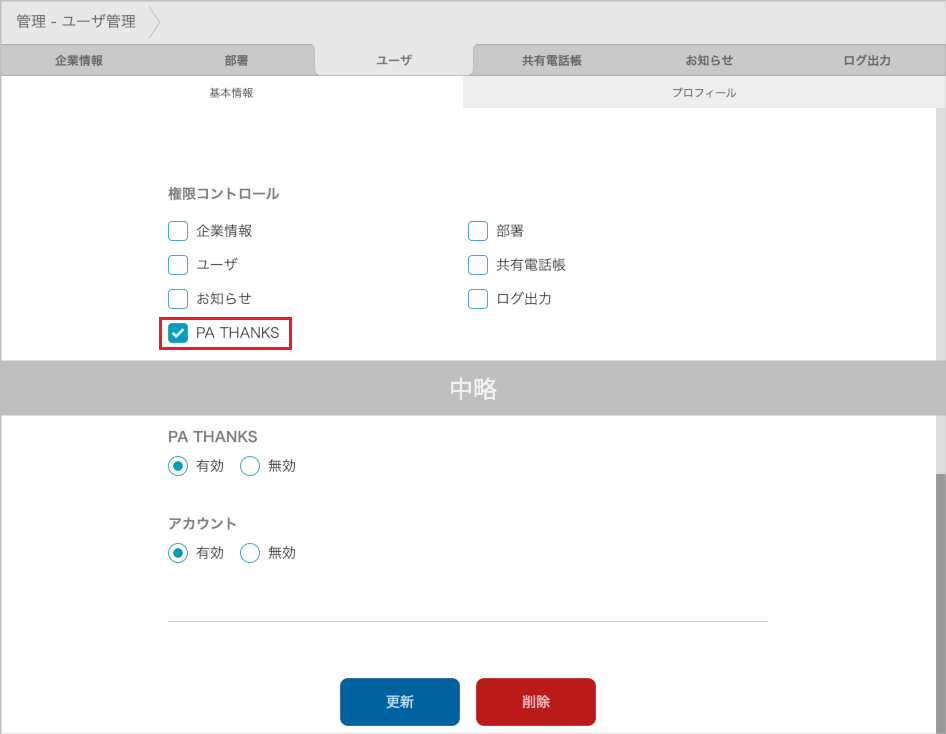946x734 pixels.
Task: Select the ユーザ tab
Action: (x=394, y=60)
